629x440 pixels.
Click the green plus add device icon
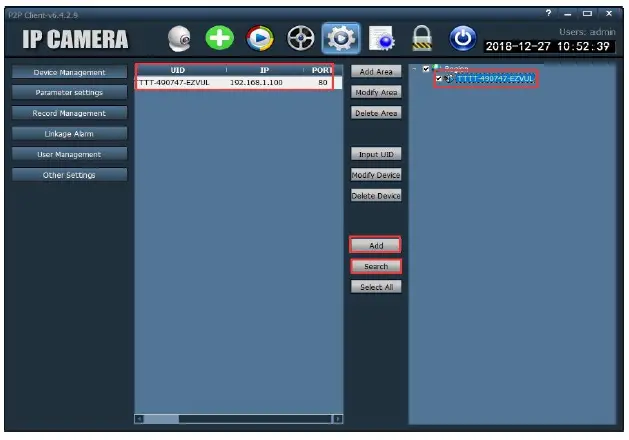pos(219,38)
